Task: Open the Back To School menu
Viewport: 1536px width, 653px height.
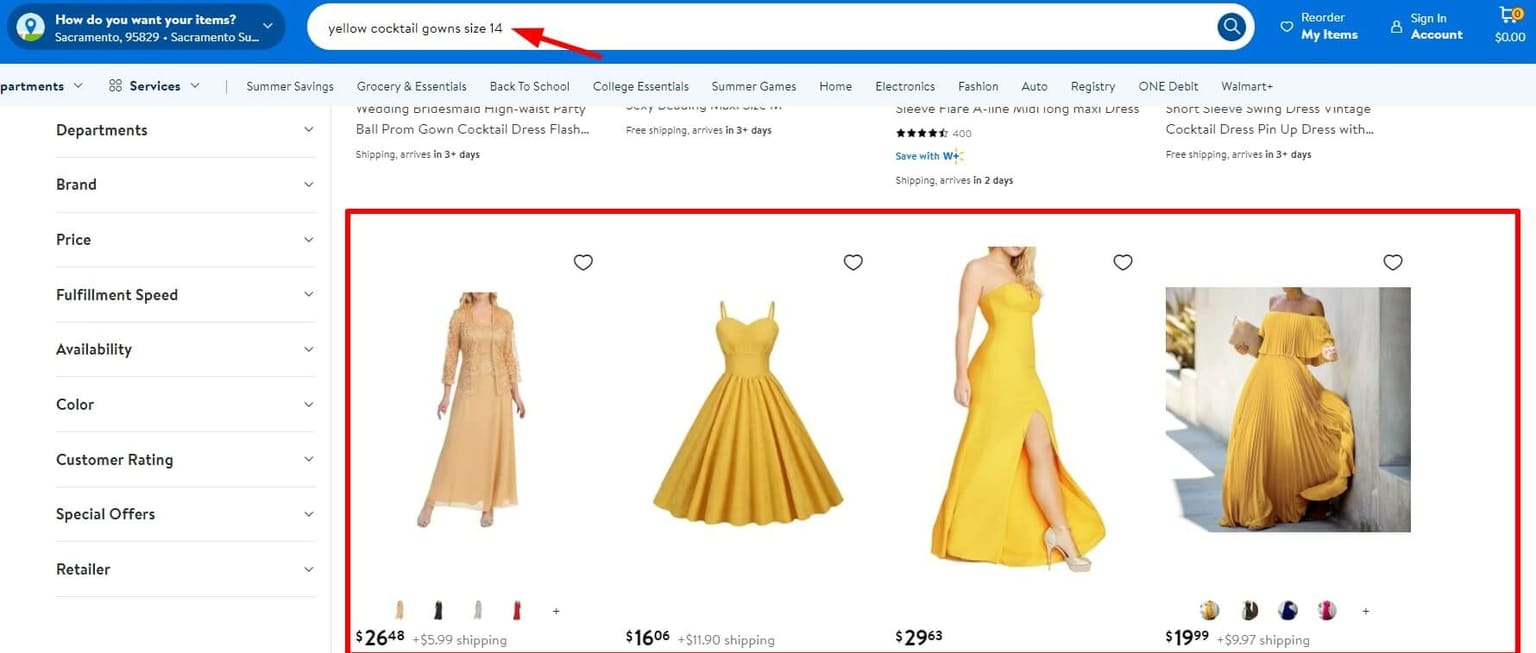Action: [529, 86]
